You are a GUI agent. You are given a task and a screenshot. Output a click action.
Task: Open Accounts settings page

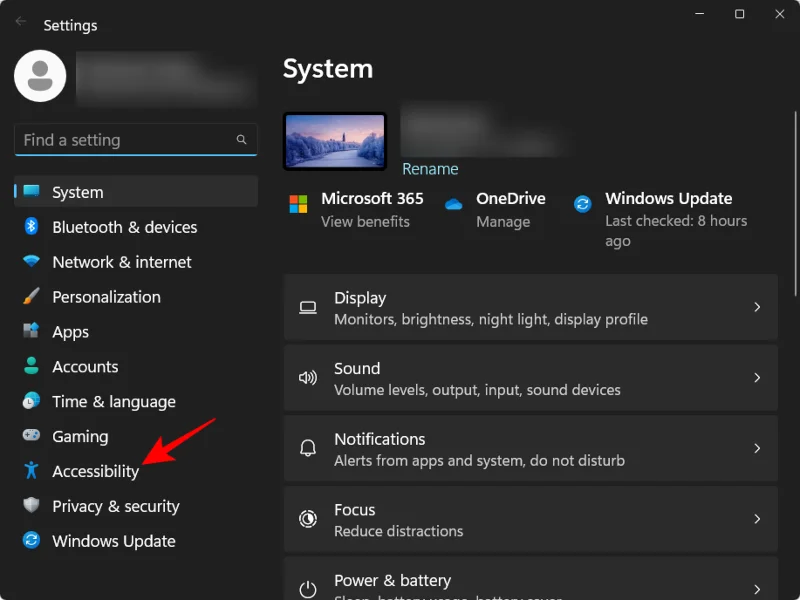pyautogui.click(x=136, y=366)
